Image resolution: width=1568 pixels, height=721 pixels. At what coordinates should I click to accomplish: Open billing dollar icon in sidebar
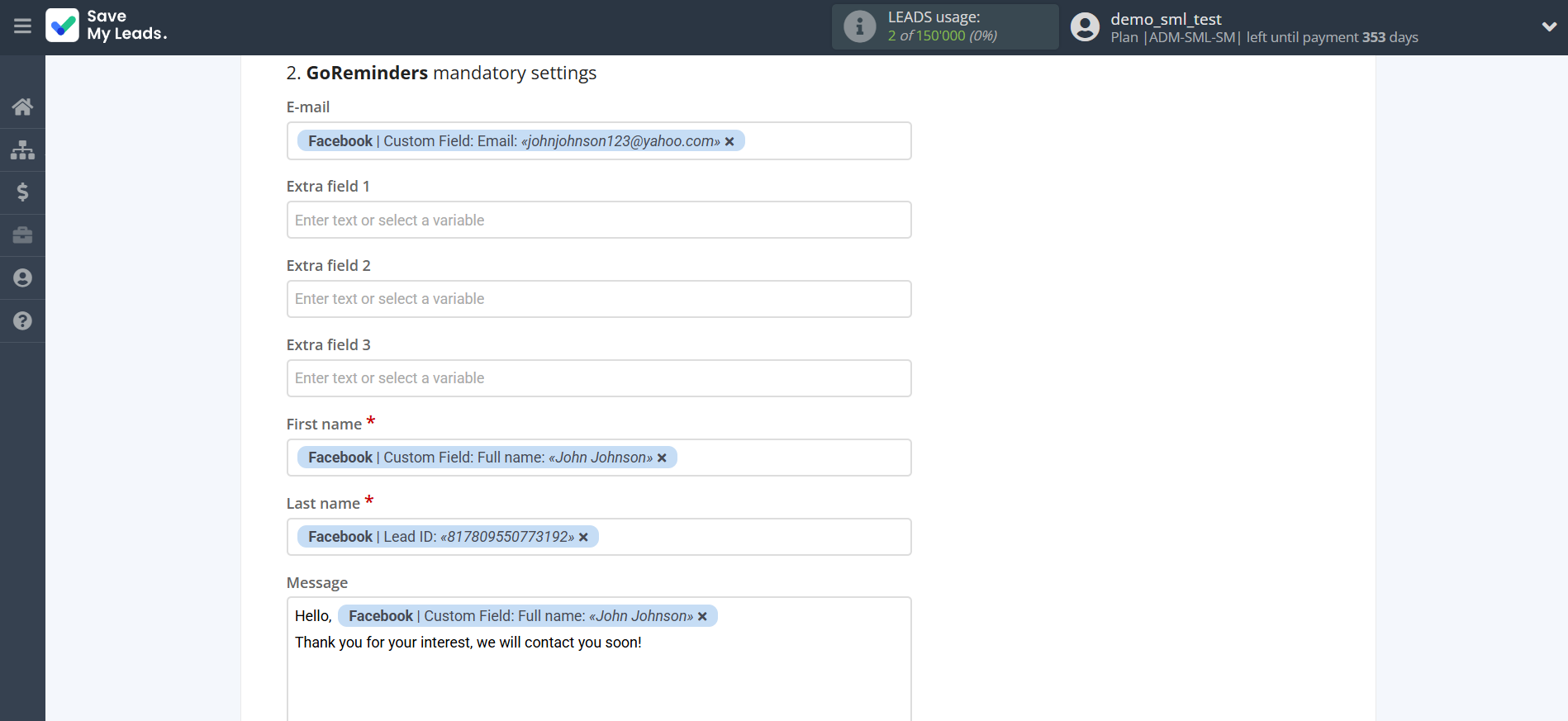(x=22, y=192)
